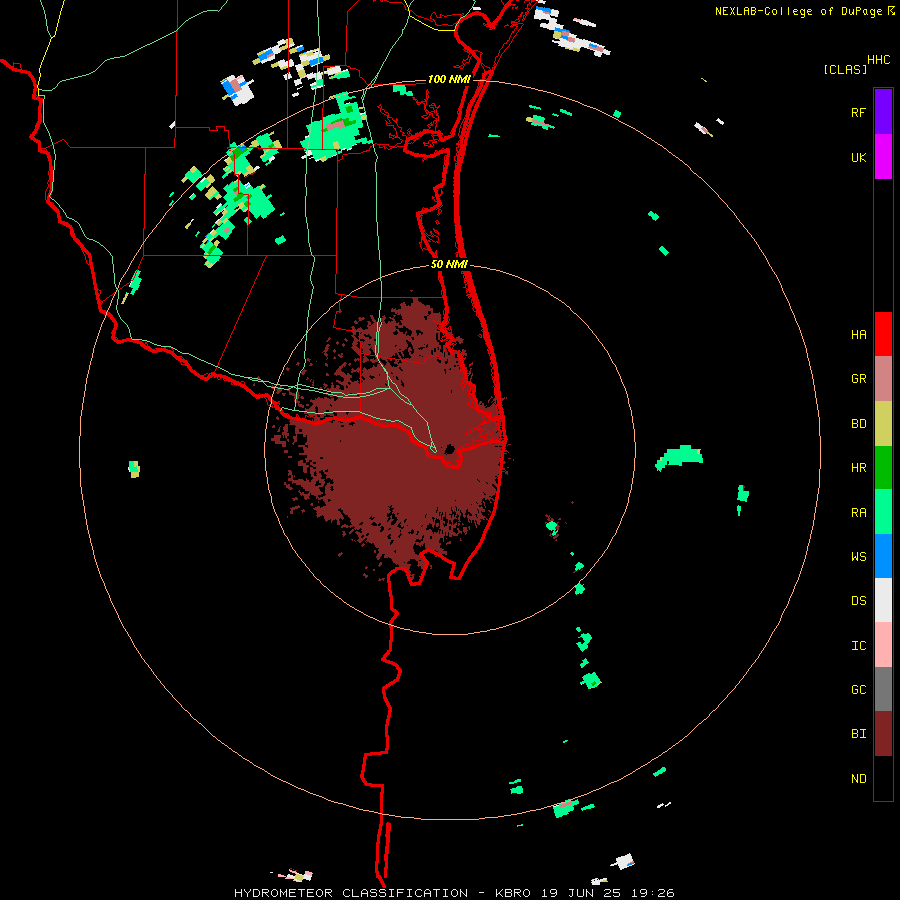Select the BD legend label
The image size is (900, 900).
click(858, 424)
